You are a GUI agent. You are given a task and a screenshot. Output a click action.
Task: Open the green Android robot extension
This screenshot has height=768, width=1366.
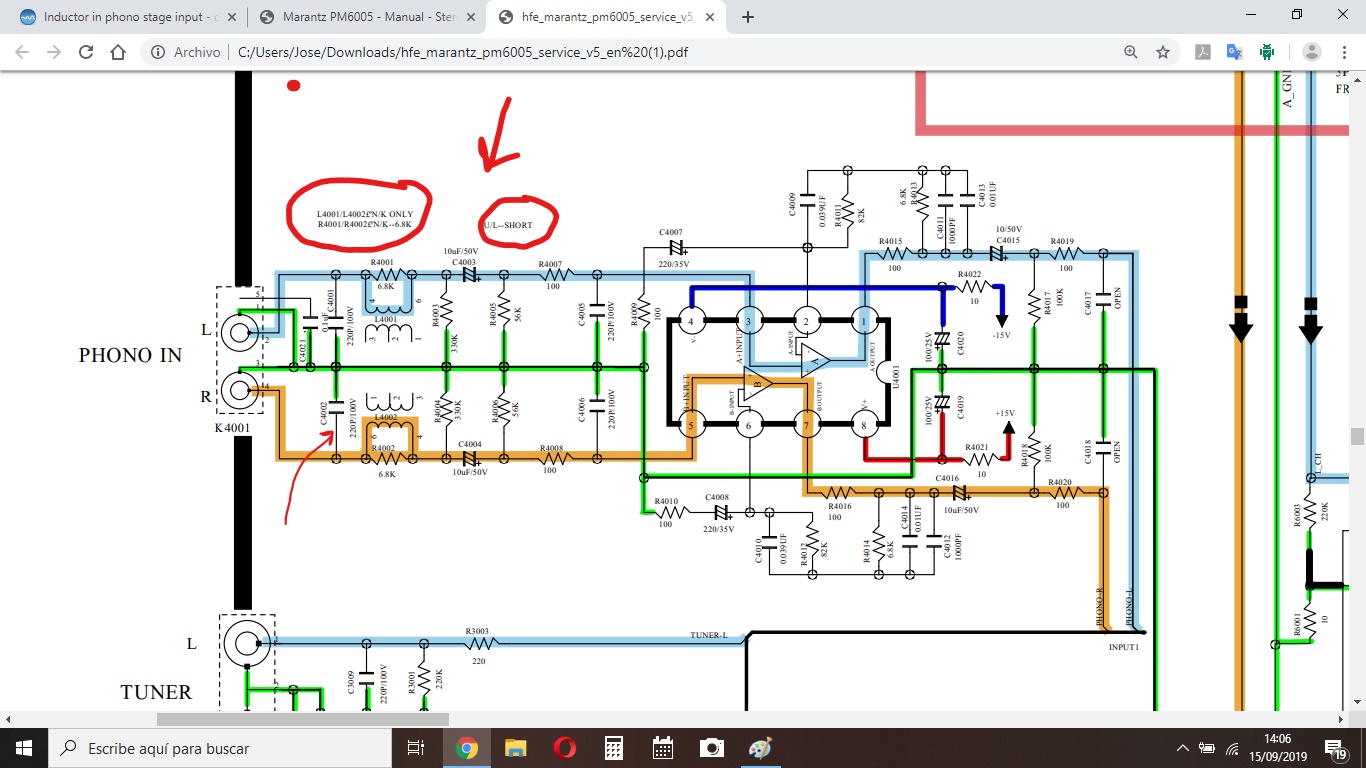1267,52
